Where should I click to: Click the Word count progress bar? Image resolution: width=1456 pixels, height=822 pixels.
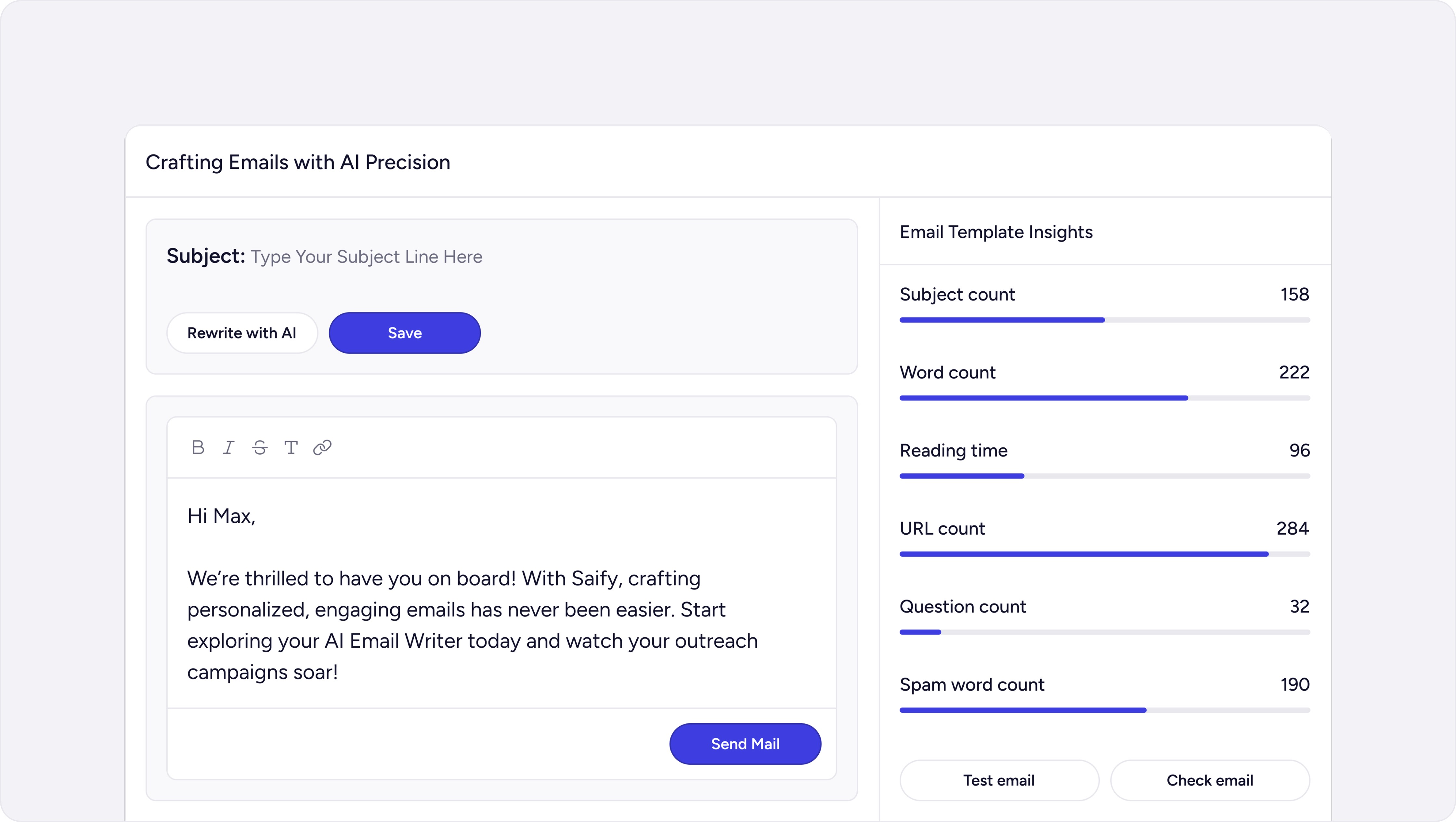[x=1104, y=398]
